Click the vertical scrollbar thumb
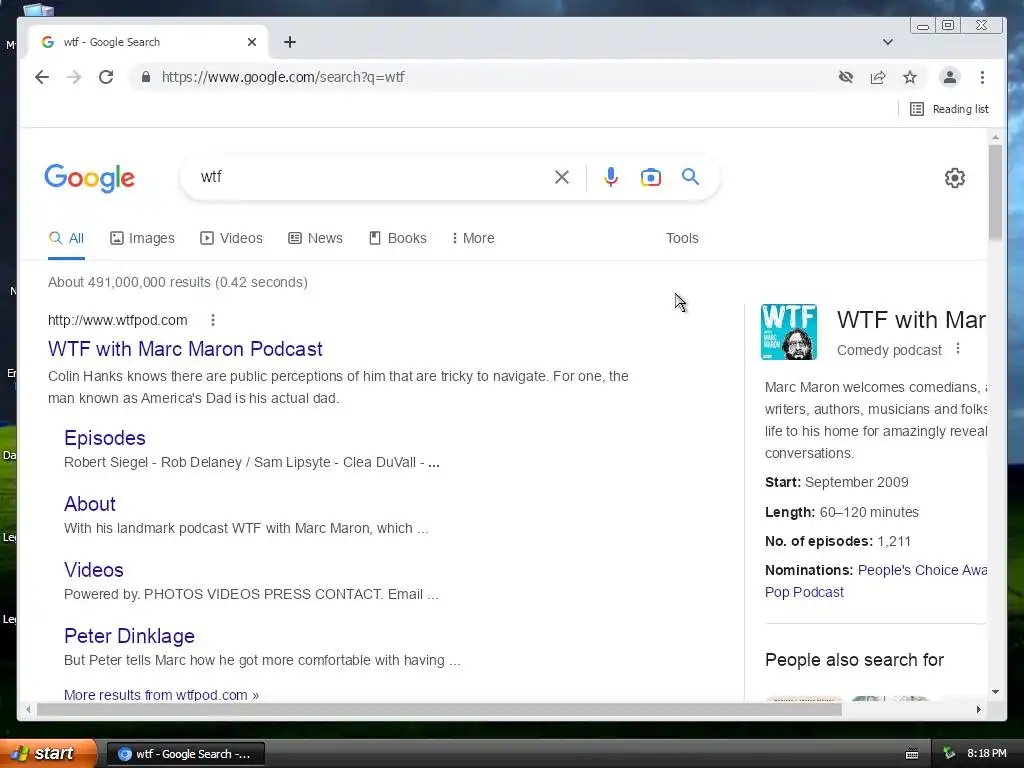Viewport: 1024px width, 768px height. click(995, 191)
